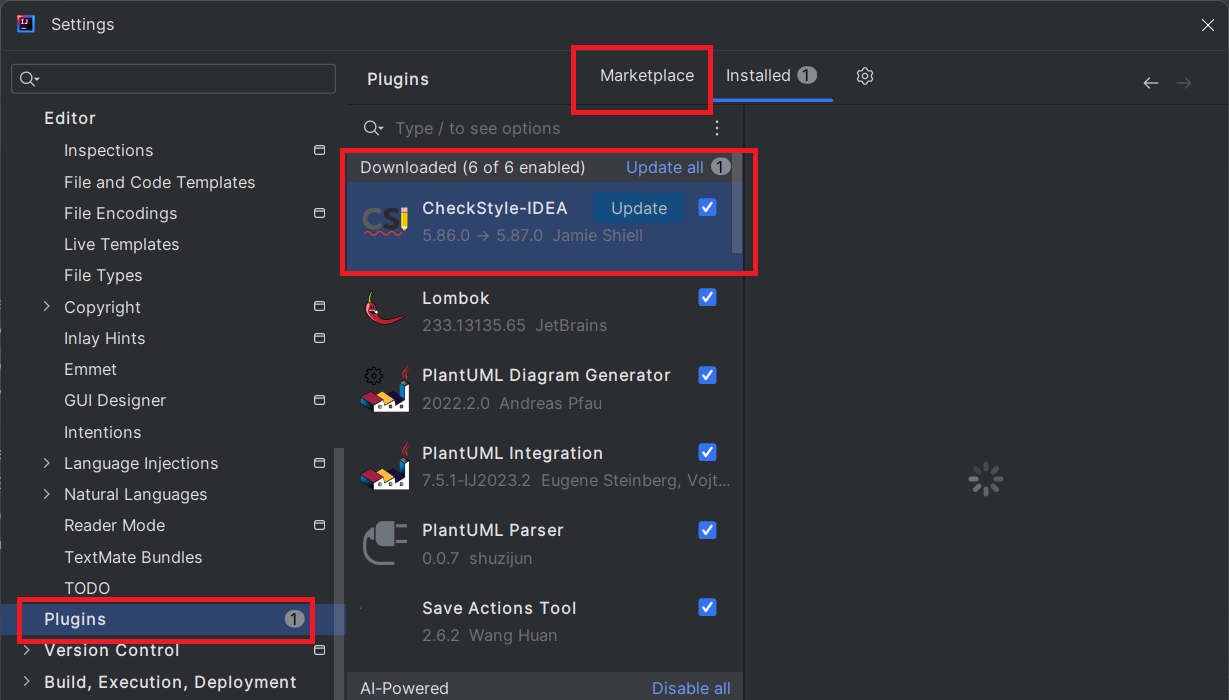Click the project-level icon beside File Encodings
The image size is (1229, 700).
[x=319, y=213]
